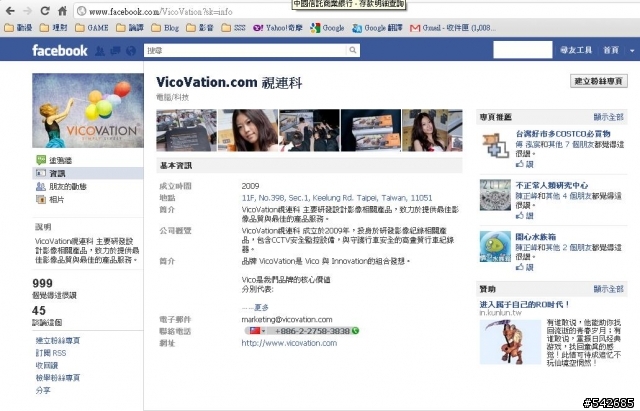Open the COSTCO page thumbnail icon
Screen dimensions: 640x411
click(495, 144)
